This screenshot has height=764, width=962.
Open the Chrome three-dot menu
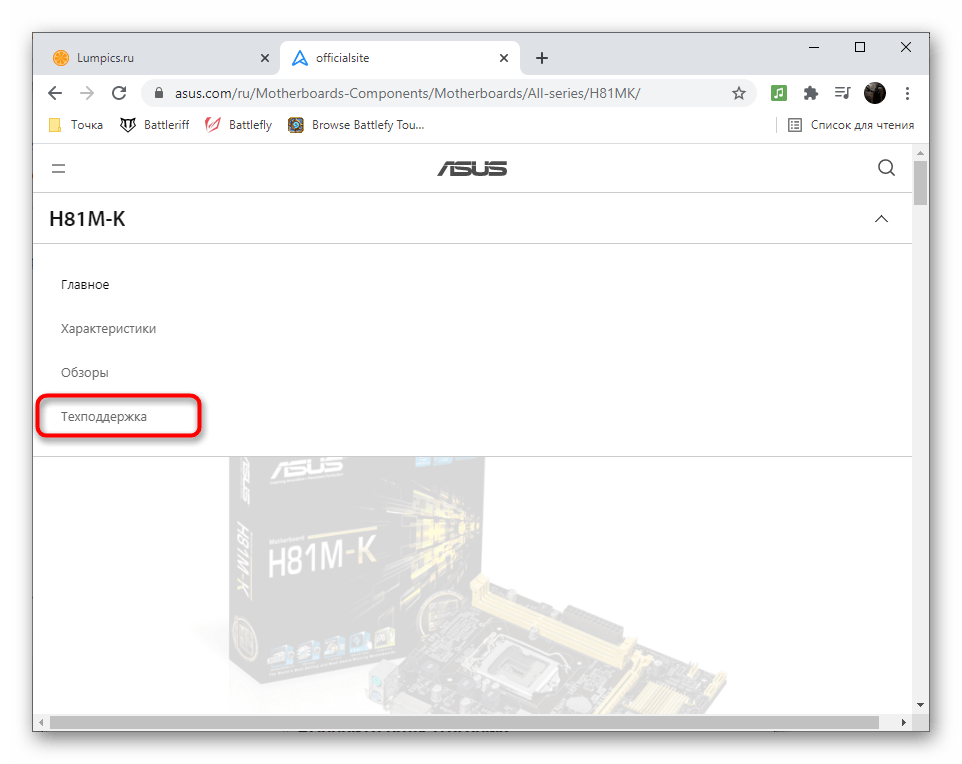(x=907, y=93)
